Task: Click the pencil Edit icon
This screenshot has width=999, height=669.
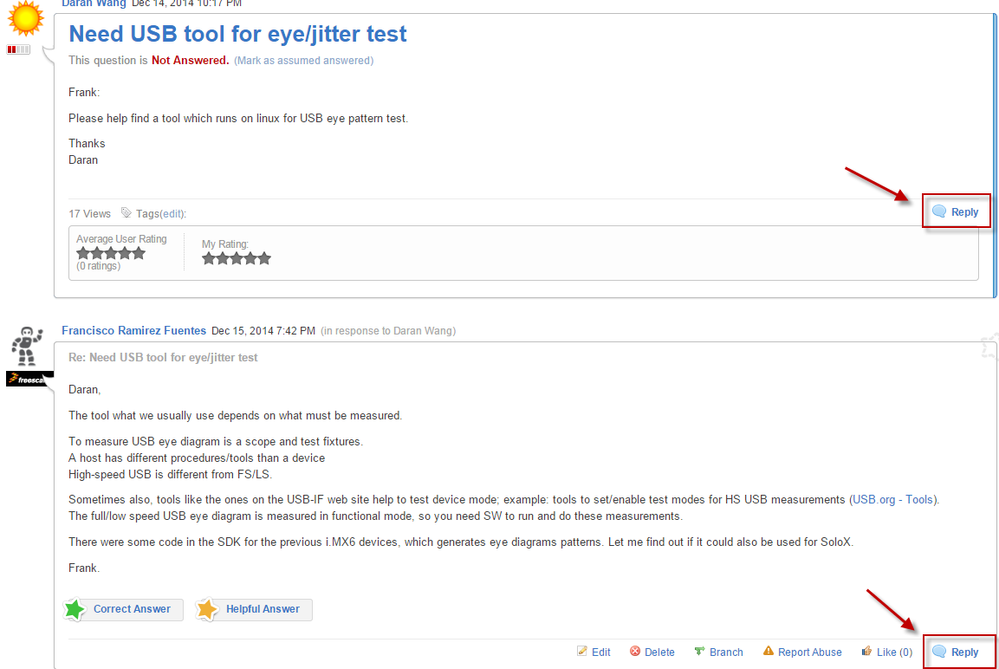Action: pyautogui.click(x=582, y=652)
